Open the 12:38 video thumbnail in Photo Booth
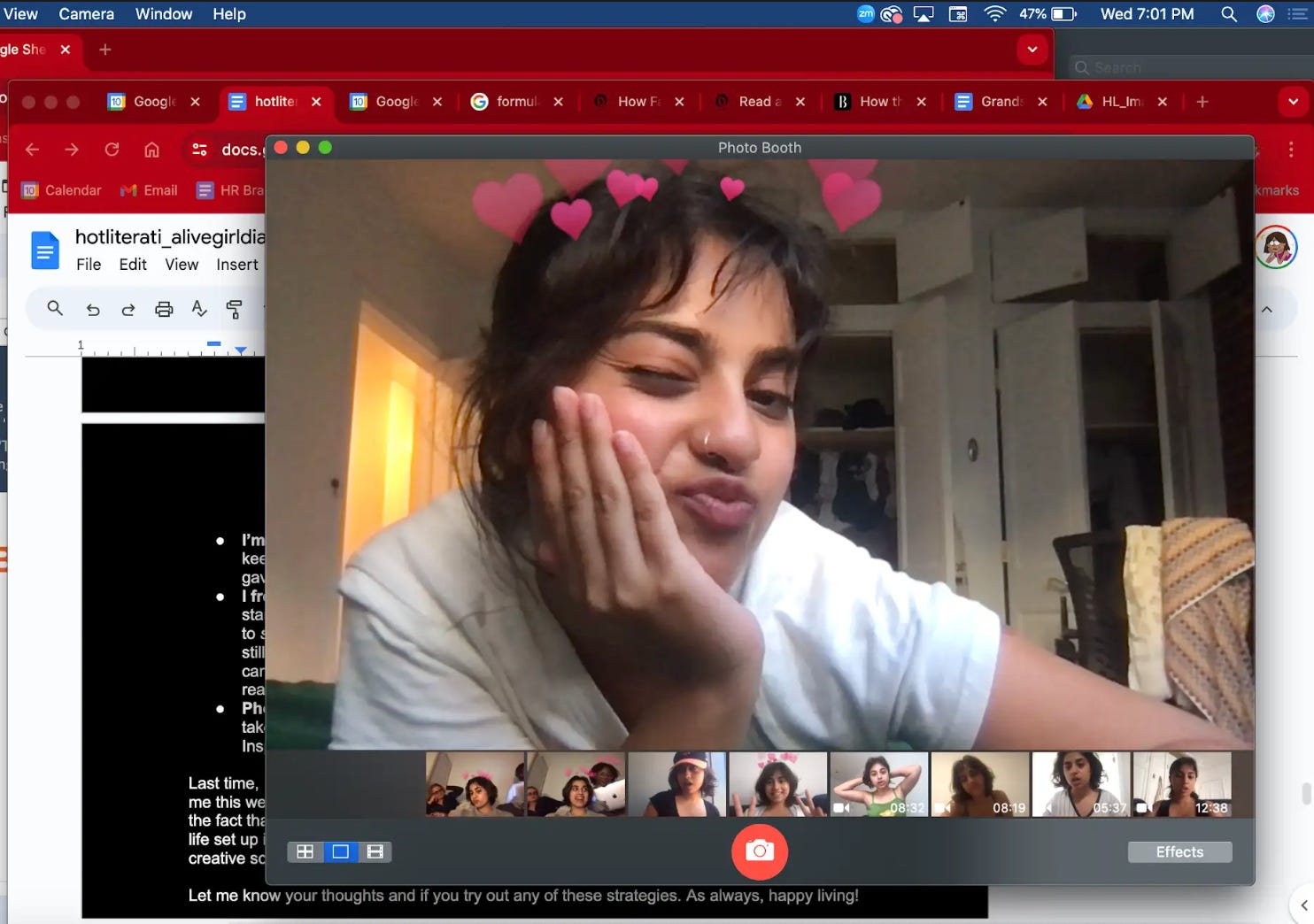This screenshot has height=924, width=1314. pos(1181,784)
